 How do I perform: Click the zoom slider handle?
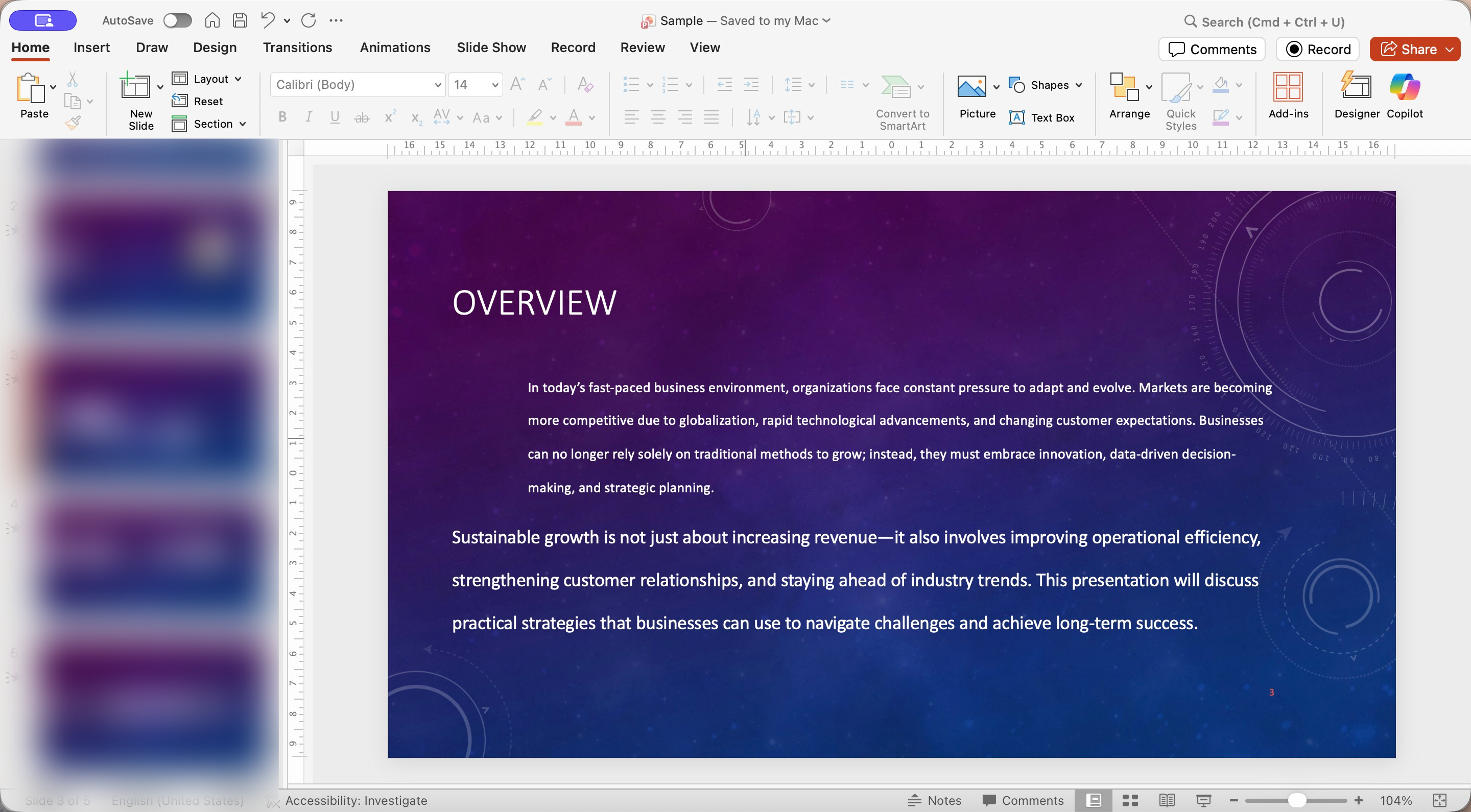point(1296,800)
